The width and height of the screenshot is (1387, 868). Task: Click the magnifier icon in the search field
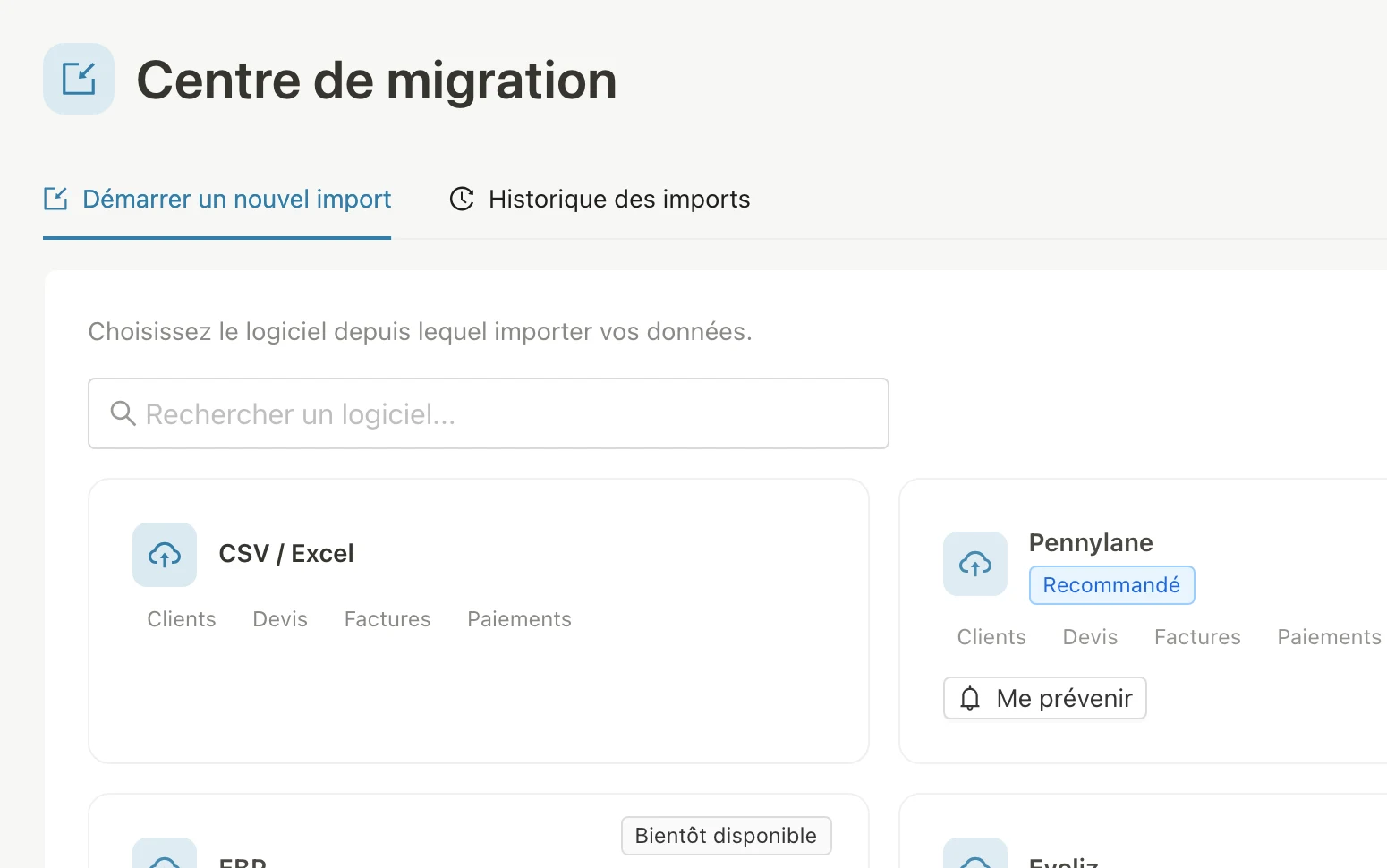[x=123, y=413]
